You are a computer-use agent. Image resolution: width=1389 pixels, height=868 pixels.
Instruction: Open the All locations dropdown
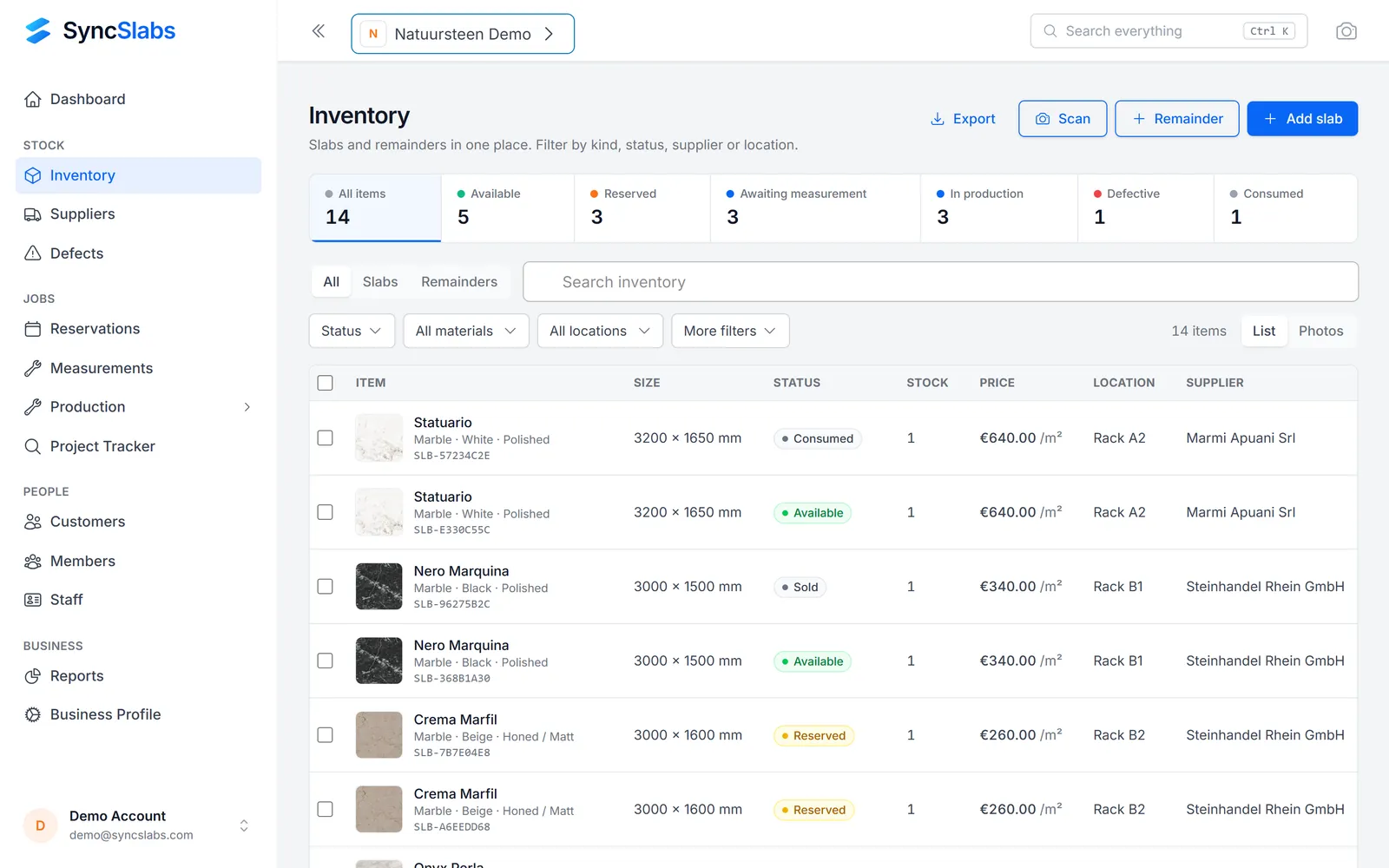600,331
